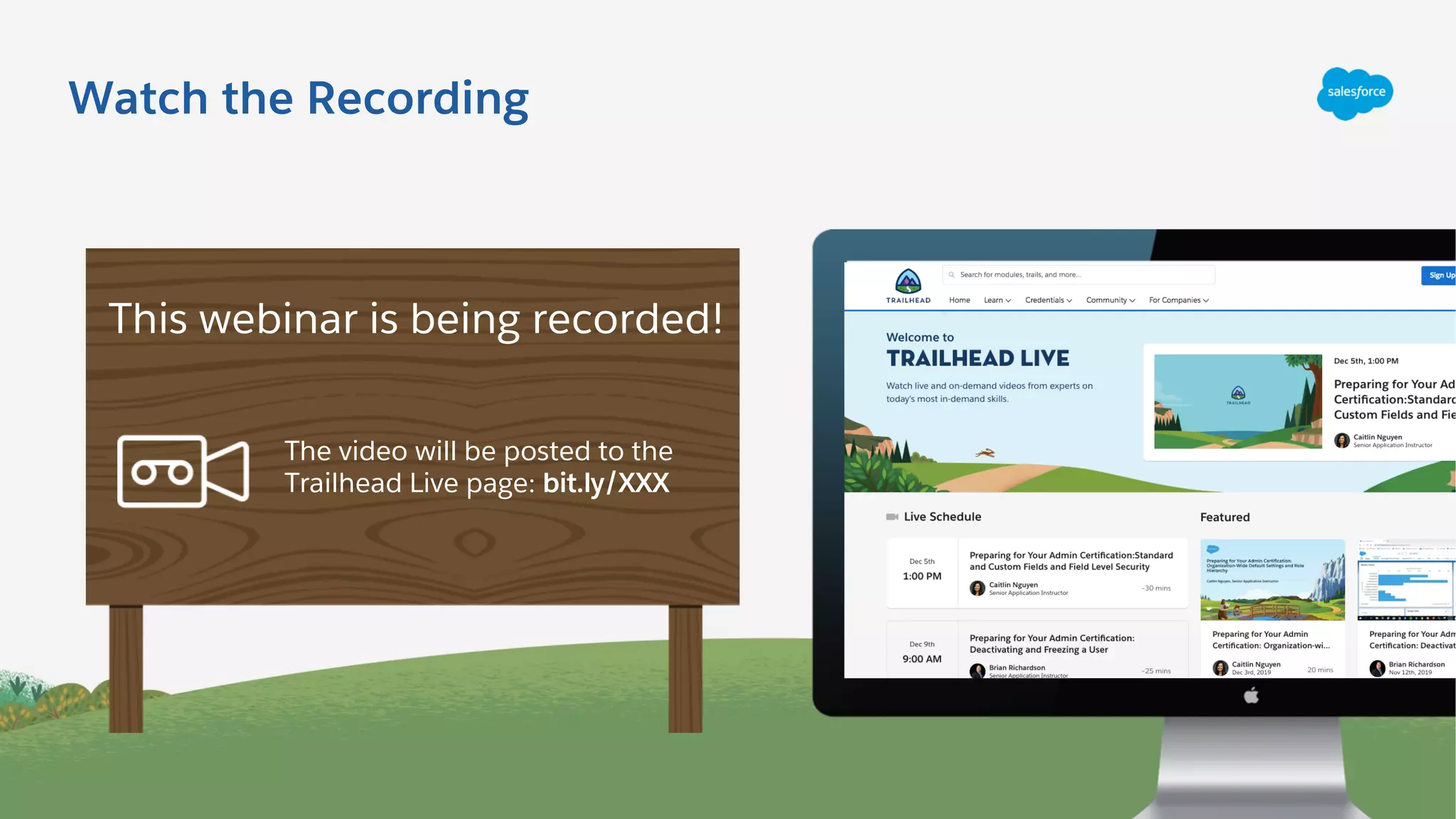Click the video camera recording icon on the sign

click(183, 471)
